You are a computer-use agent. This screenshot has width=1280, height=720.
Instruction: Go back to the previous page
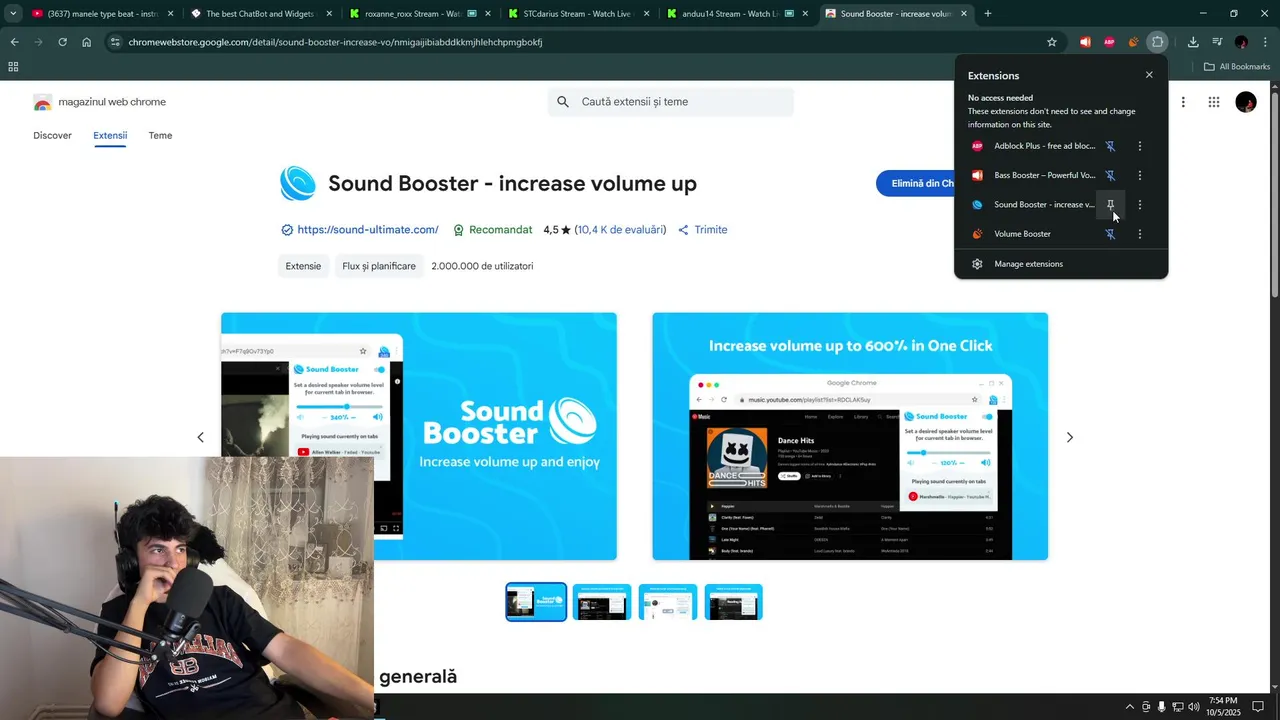(14, 42)
